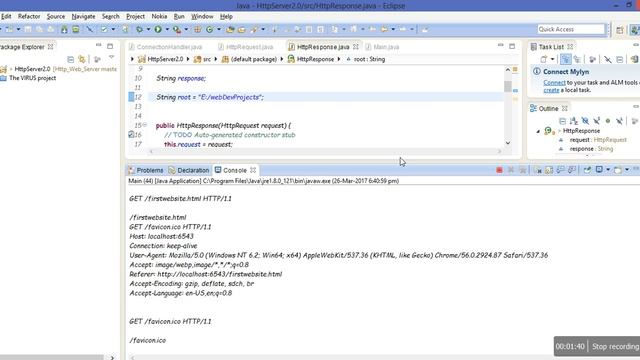
Task: Click the Task List tab
Action: coord(551,47)
